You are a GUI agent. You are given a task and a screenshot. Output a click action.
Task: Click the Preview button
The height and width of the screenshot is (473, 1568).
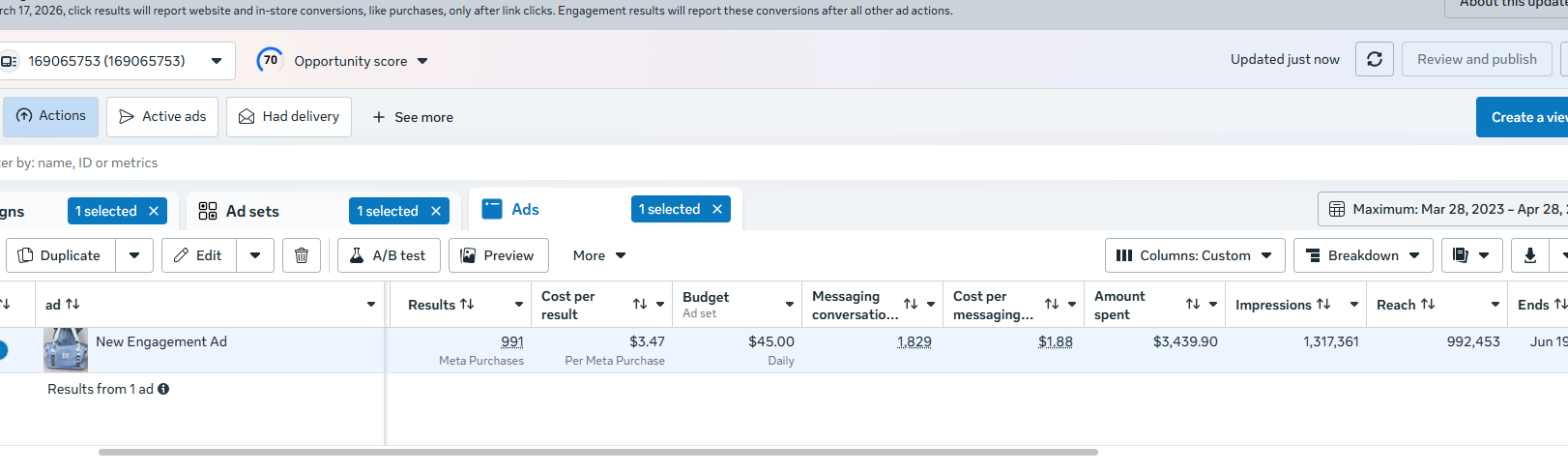pyautogui.click(x=499, y=255)
